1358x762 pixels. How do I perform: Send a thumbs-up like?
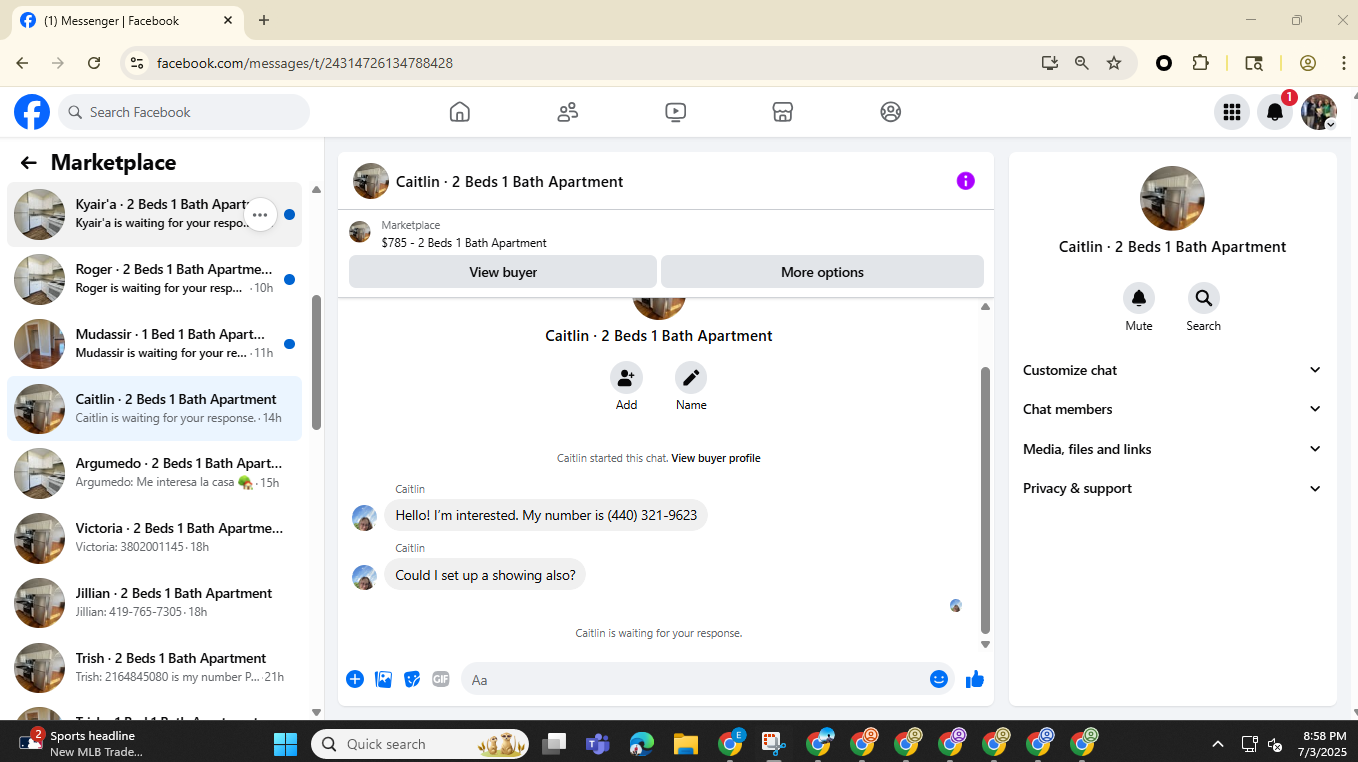(975, 679)
